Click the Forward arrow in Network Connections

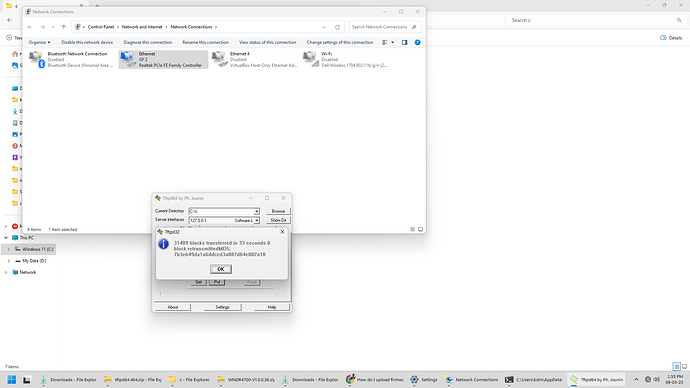(43, 27)
